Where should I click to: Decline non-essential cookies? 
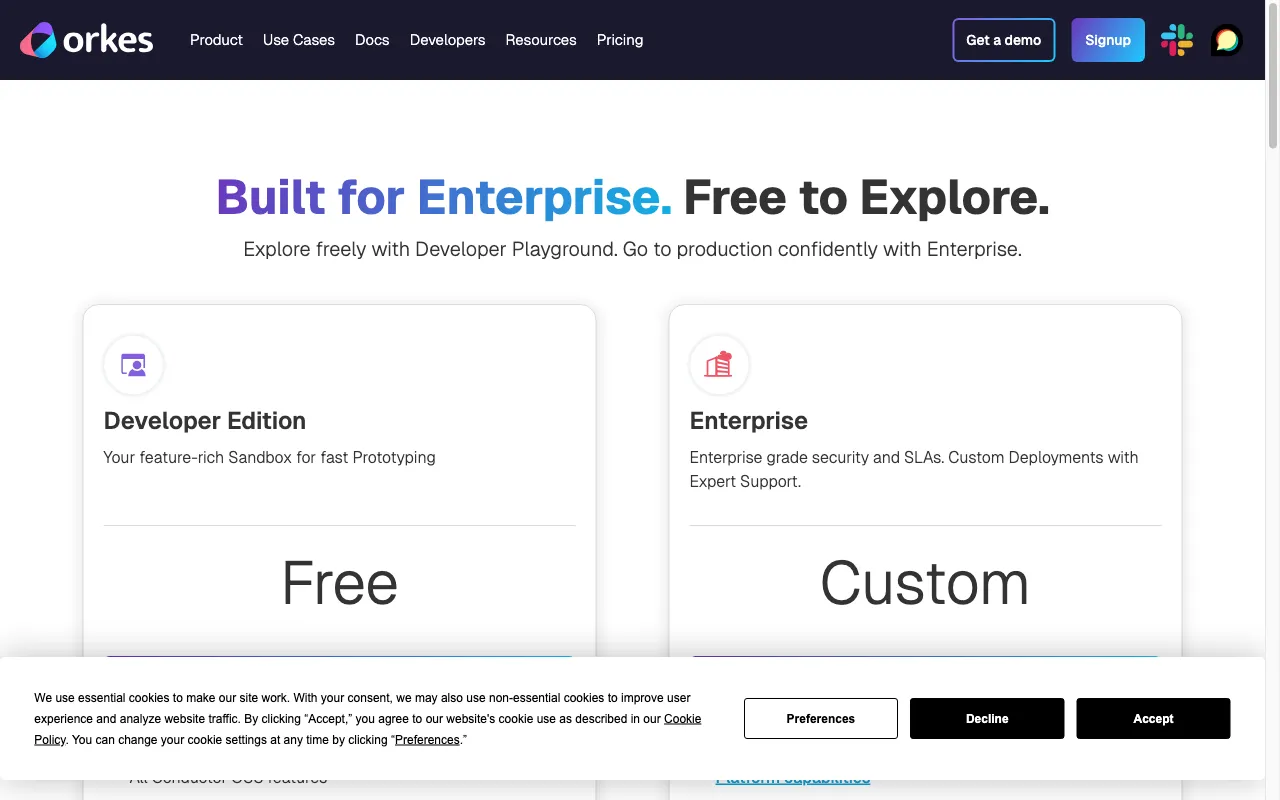click(987, 718)
